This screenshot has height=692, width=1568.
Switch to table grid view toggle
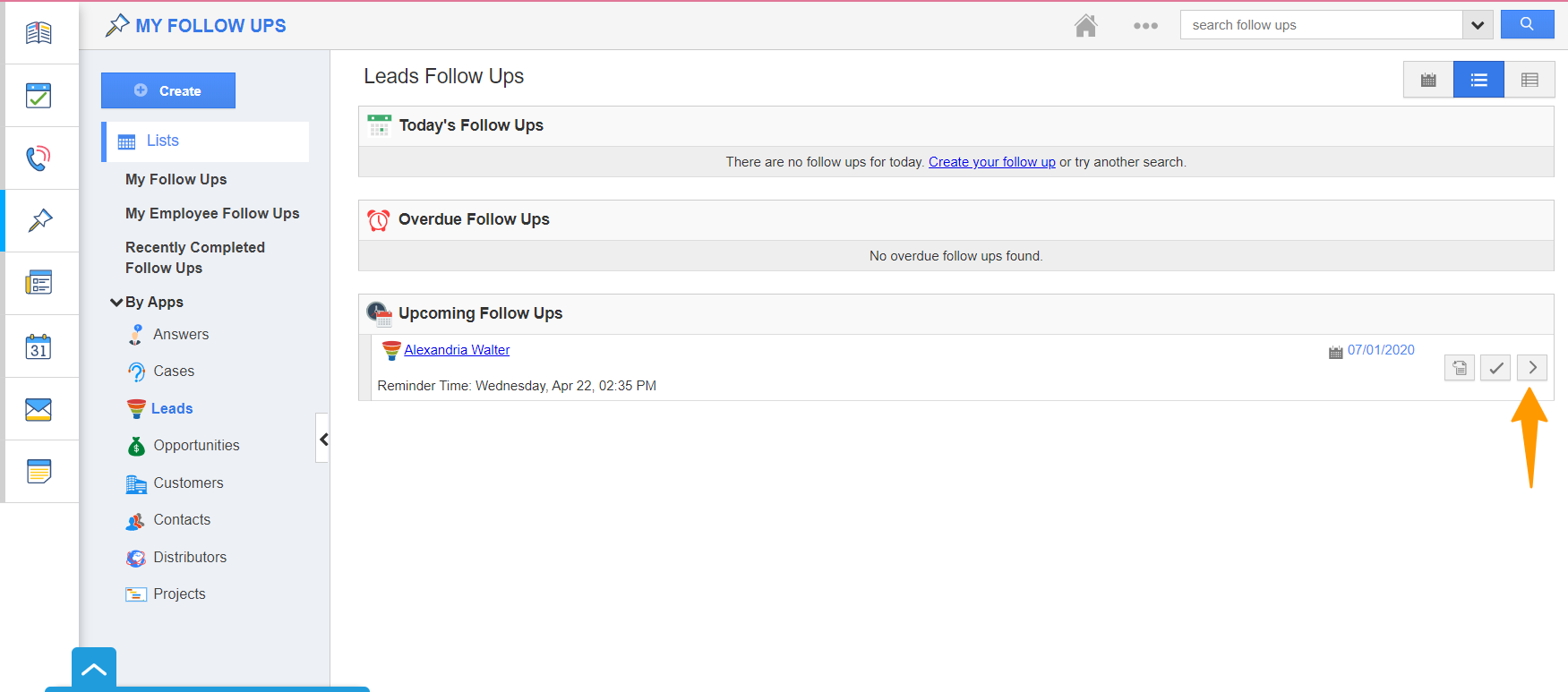[1529, 81]
